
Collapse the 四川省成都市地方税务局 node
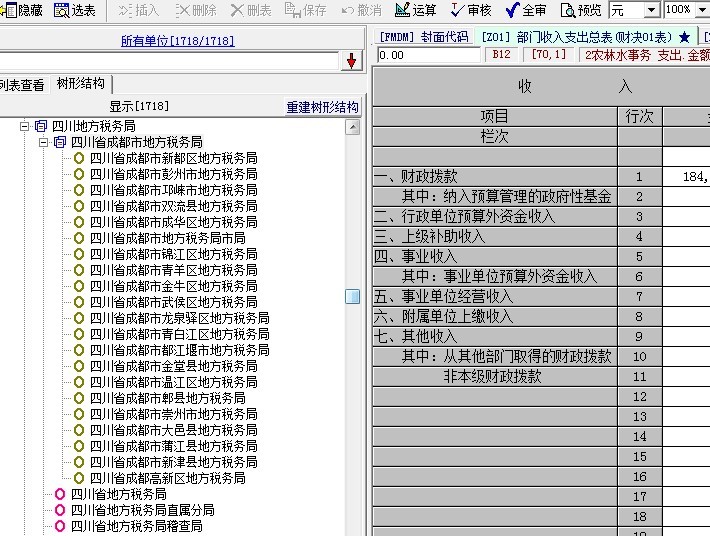[43, 142]
